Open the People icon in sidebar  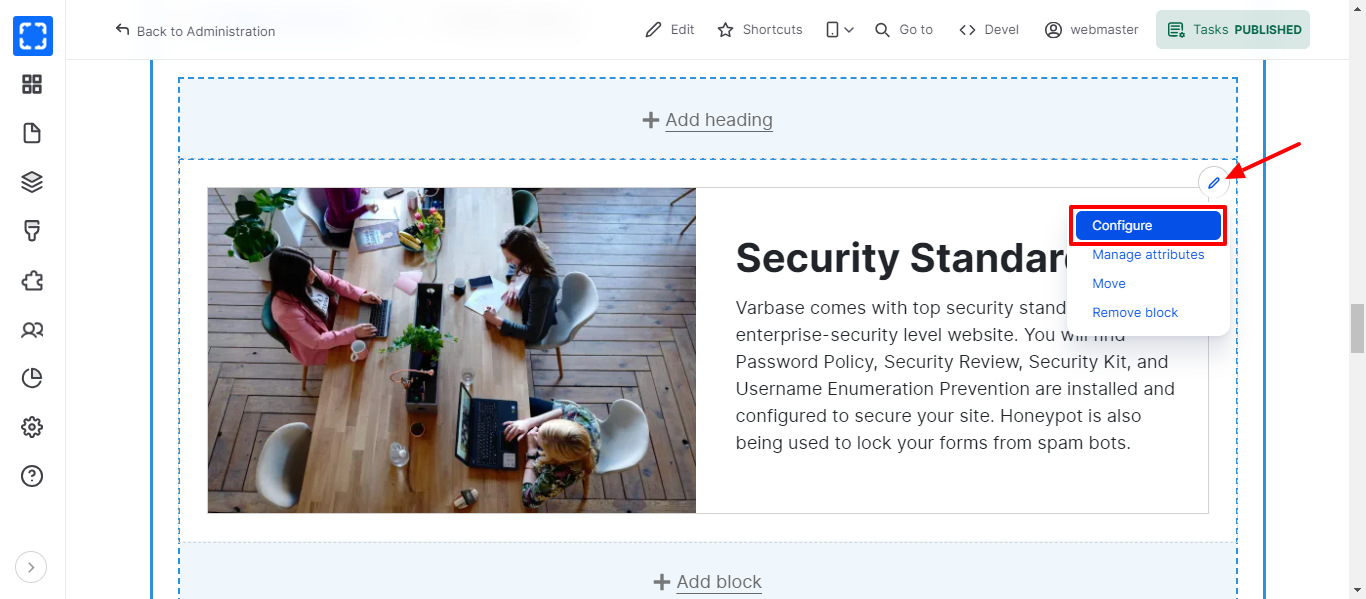point(32,329)
